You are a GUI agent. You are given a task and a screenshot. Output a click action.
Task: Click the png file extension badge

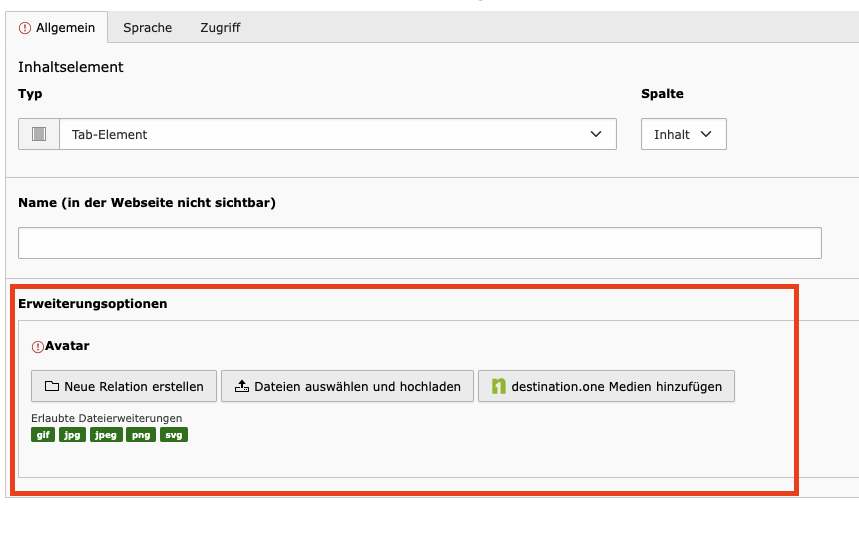(x=141, y=435)
